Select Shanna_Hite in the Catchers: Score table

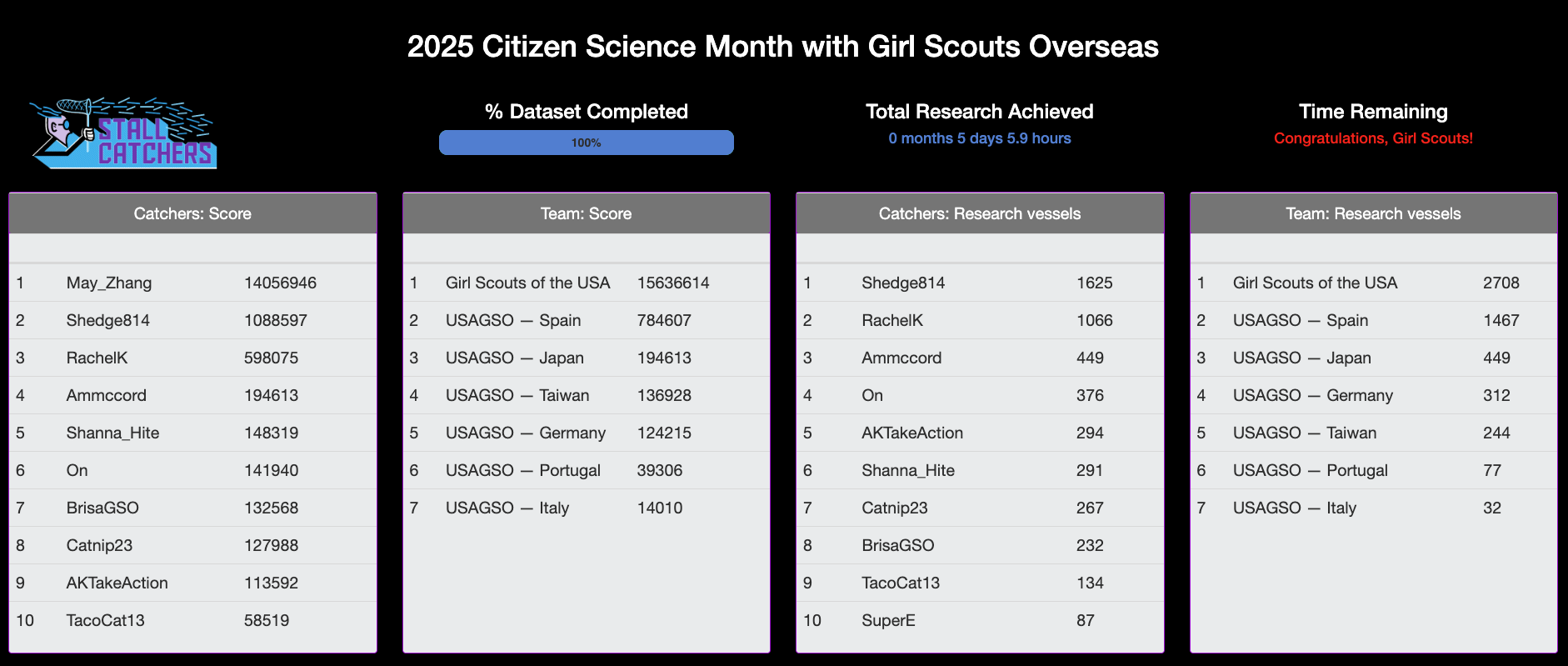point(112,433)
